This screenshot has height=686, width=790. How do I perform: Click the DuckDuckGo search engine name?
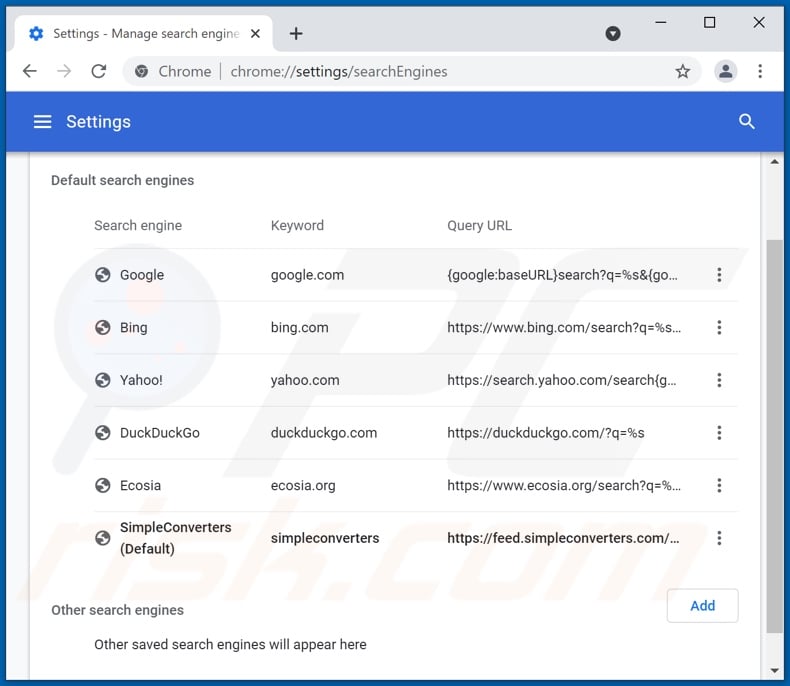(160, 433)
